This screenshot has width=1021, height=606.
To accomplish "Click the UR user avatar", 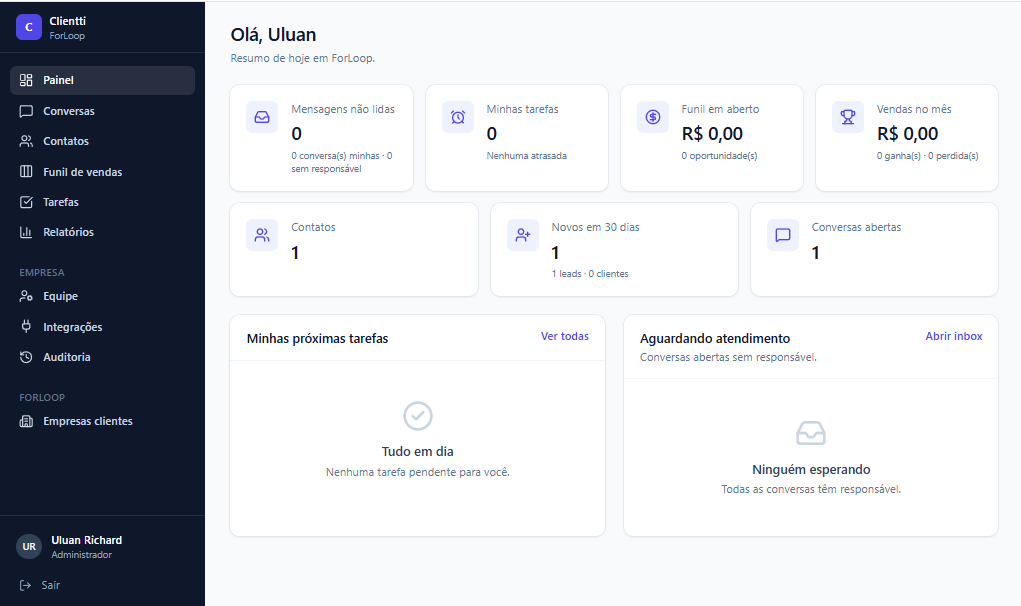I will tap(29, 547).
